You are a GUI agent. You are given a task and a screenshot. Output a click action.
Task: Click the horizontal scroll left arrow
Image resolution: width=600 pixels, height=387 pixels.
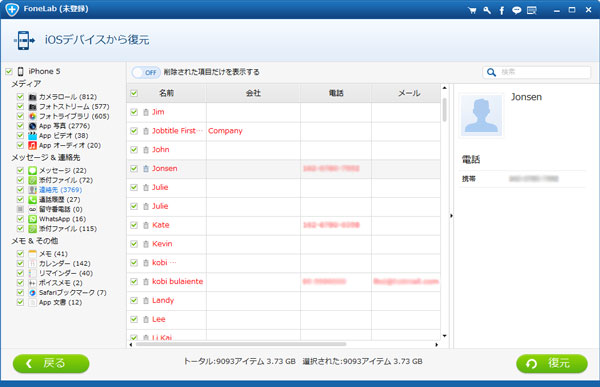(x=131, y=345)
